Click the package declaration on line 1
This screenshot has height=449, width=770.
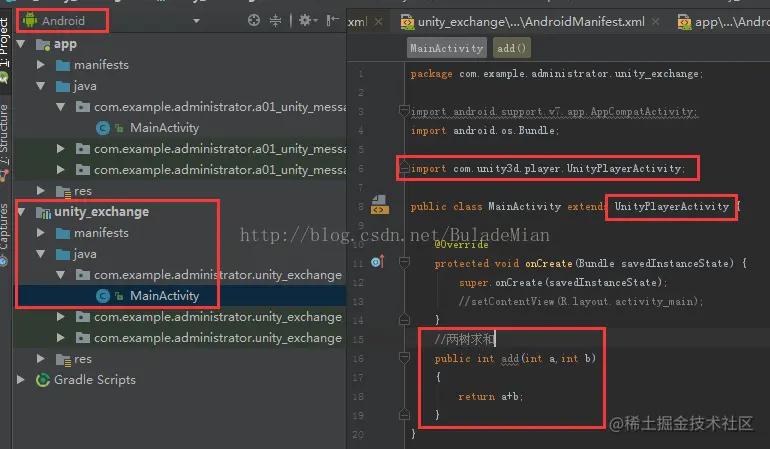click(x=557, y=74)
